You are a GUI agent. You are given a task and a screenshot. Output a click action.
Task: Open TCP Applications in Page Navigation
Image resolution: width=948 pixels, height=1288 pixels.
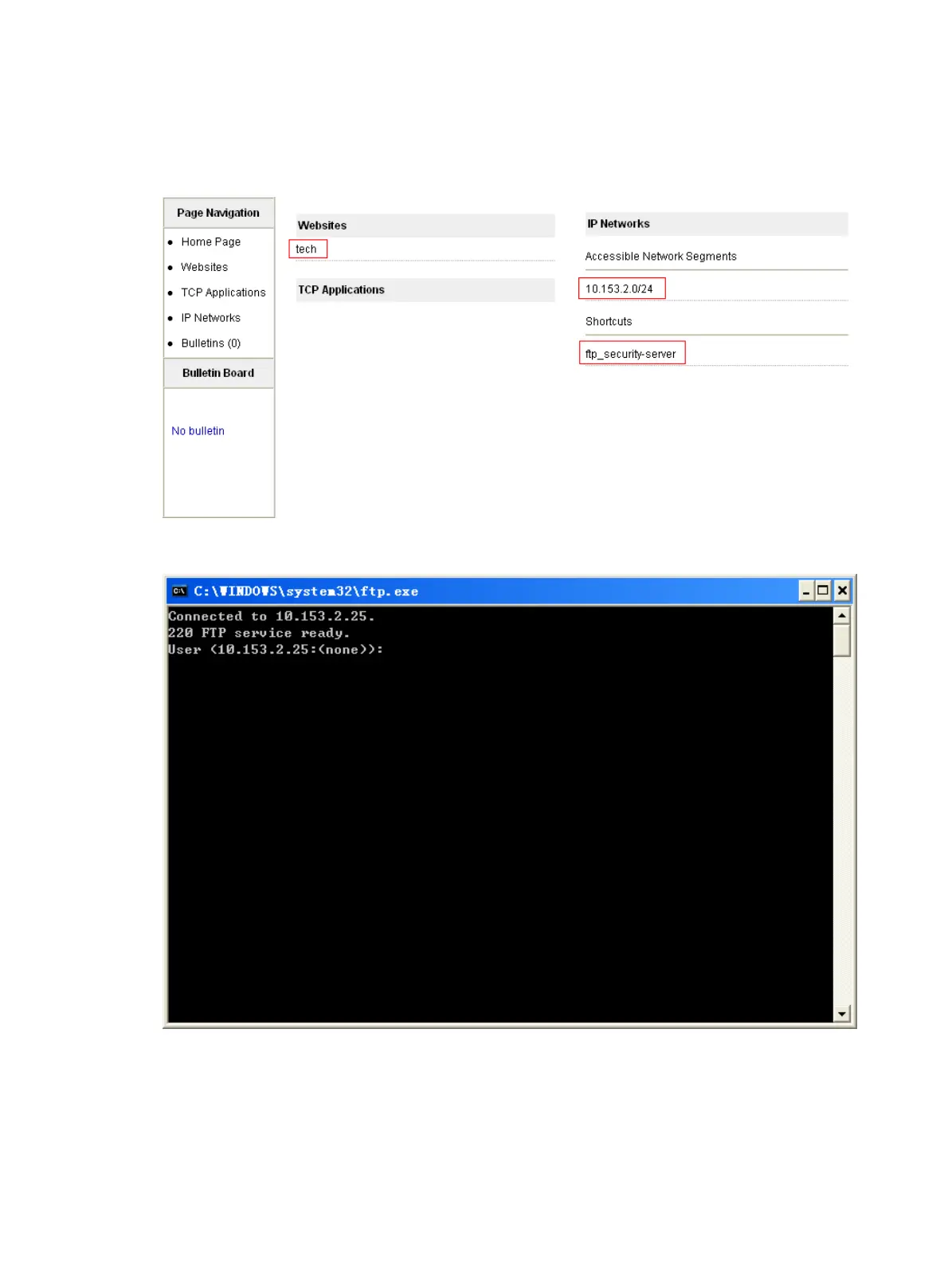pyautogui.click(x=223, y=293)
